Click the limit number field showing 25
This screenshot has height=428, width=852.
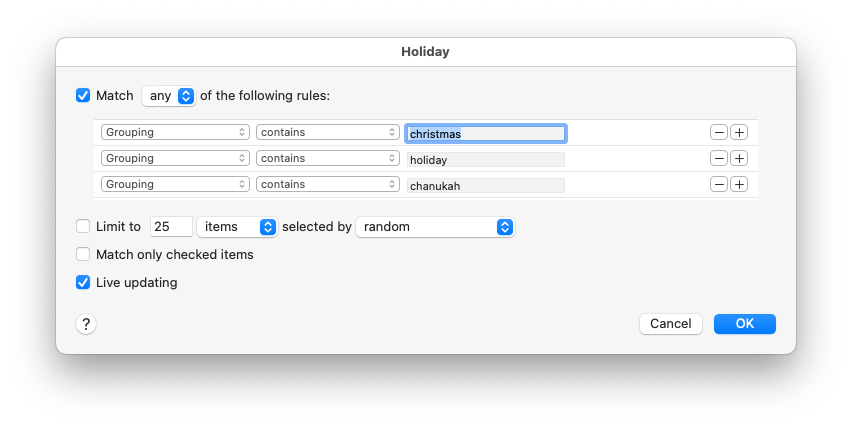[x=171, y=227]
